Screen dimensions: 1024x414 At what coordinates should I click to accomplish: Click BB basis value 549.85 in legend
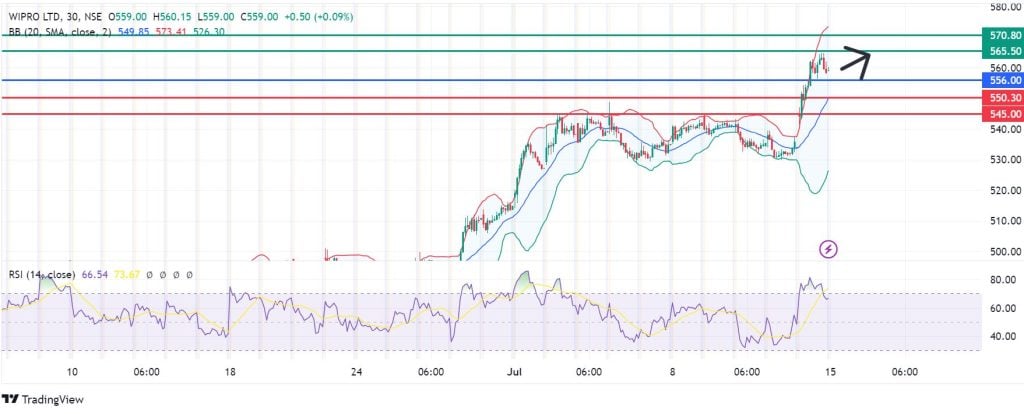point(134,31)
